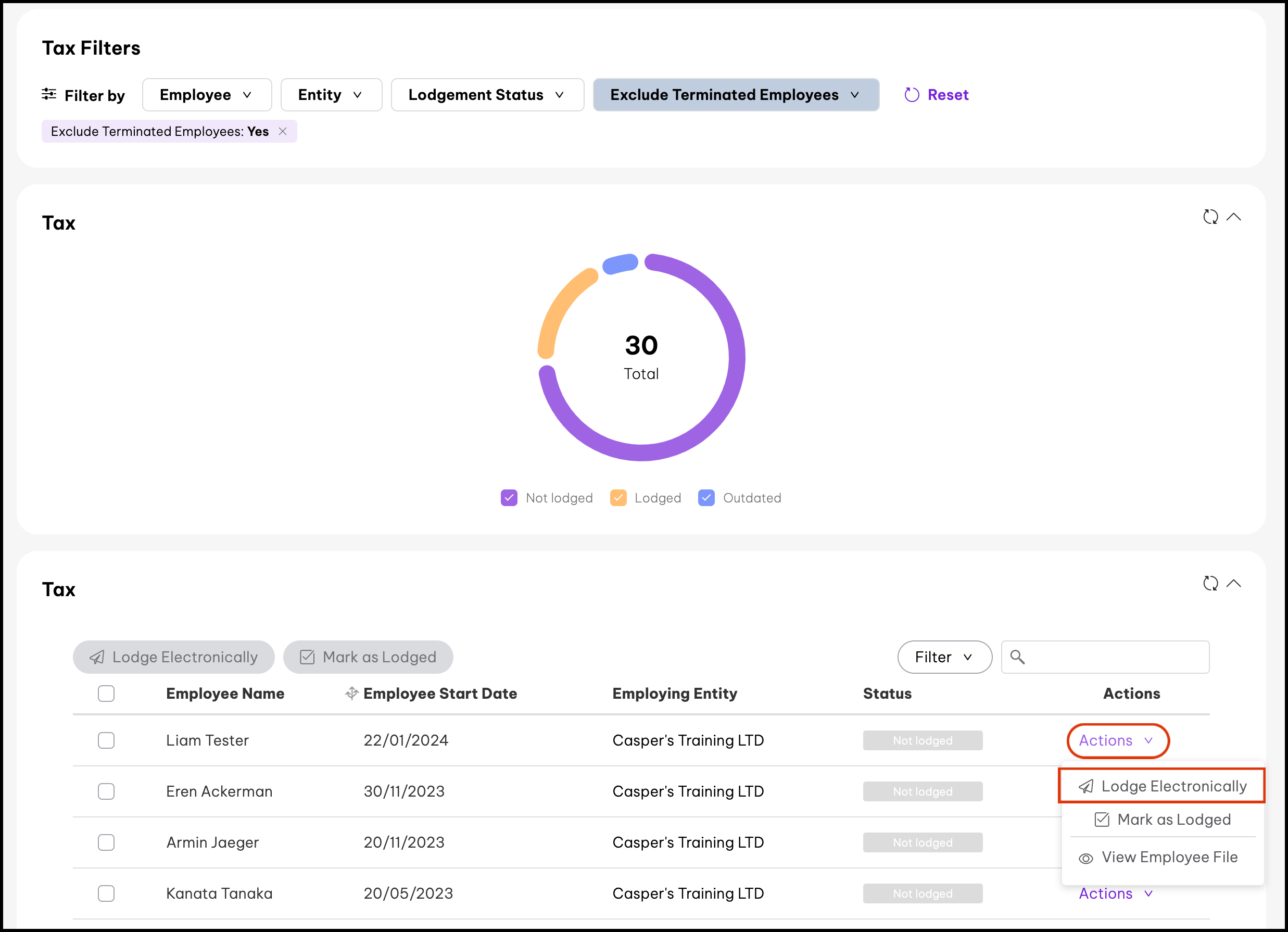Toggle the Lodged legend checkbox

tap(618, 498)
